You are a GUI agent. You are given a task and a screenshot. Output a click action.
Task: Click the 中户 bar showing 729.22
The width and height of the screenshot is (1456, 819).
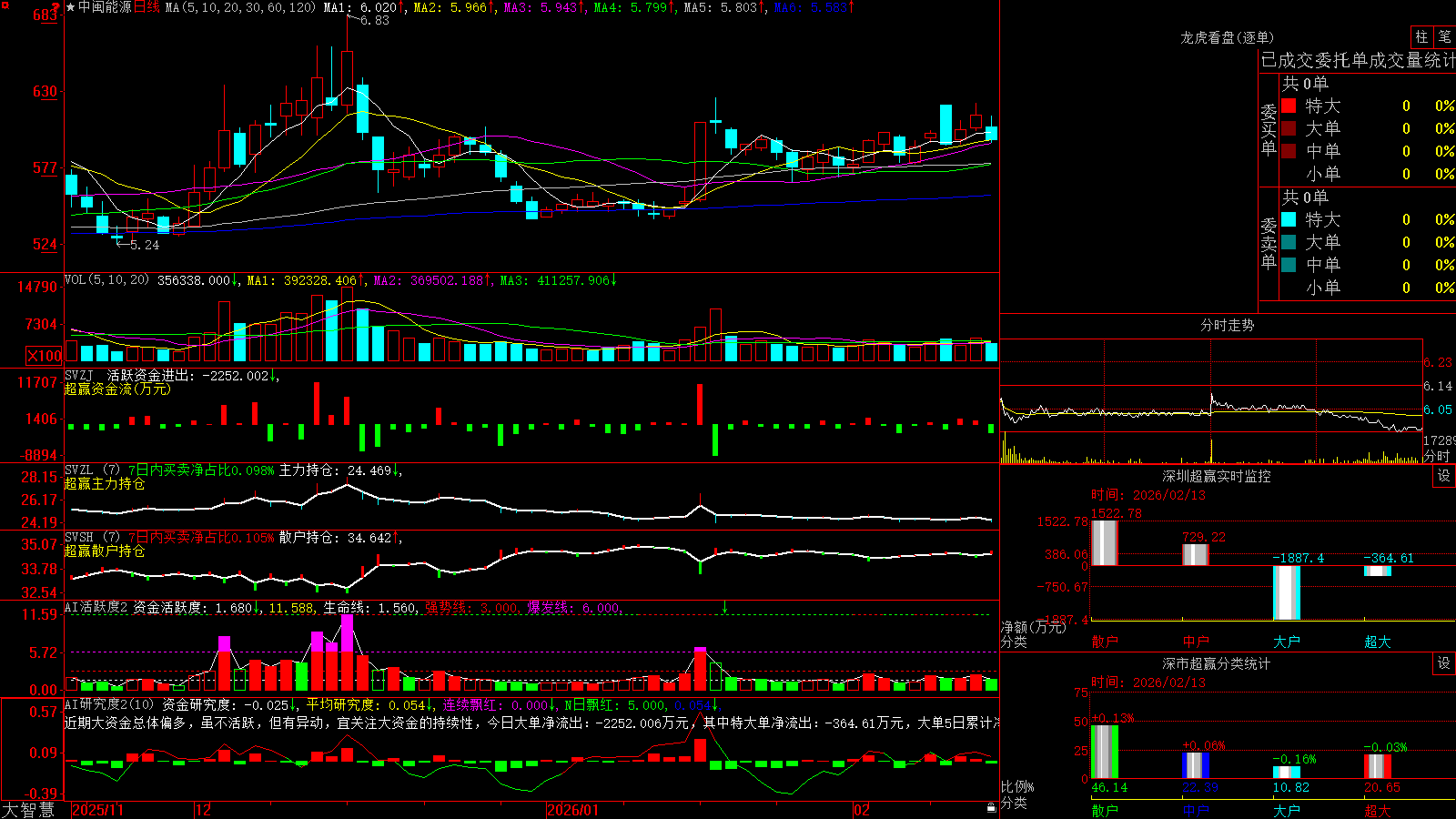(x=1196, y=554)
